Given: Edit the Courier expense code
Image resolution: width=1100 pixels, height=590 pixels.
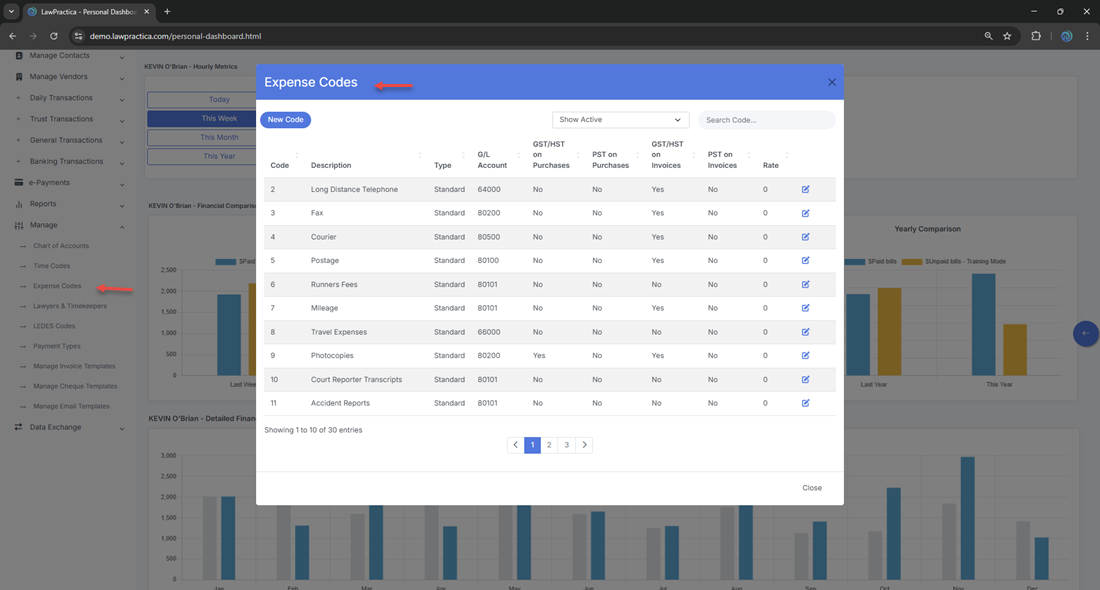Looking at the screenshot, I should click(x=805, y=237).
